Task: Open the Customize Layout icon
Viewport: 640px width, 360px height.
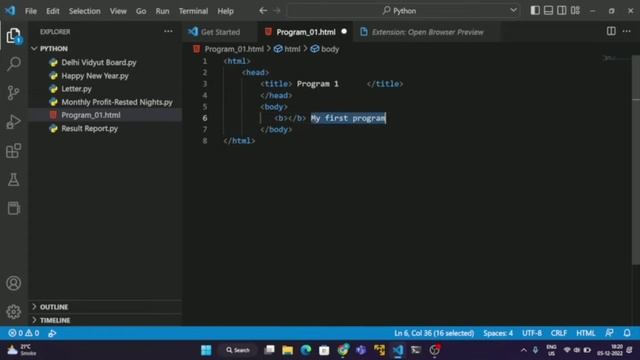Action: (576, 11)
